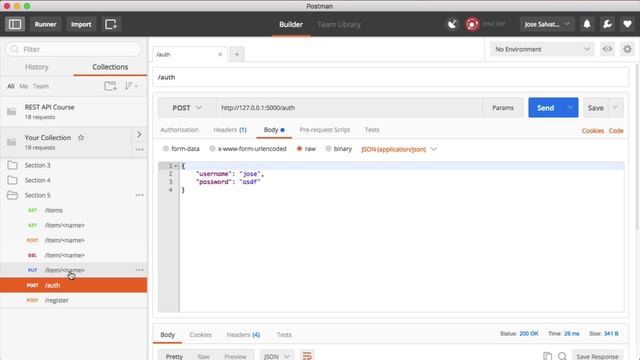The height and width of the screenshot is (360, 640).
Task: Copy response to clipboard icon
Action: 547,356
